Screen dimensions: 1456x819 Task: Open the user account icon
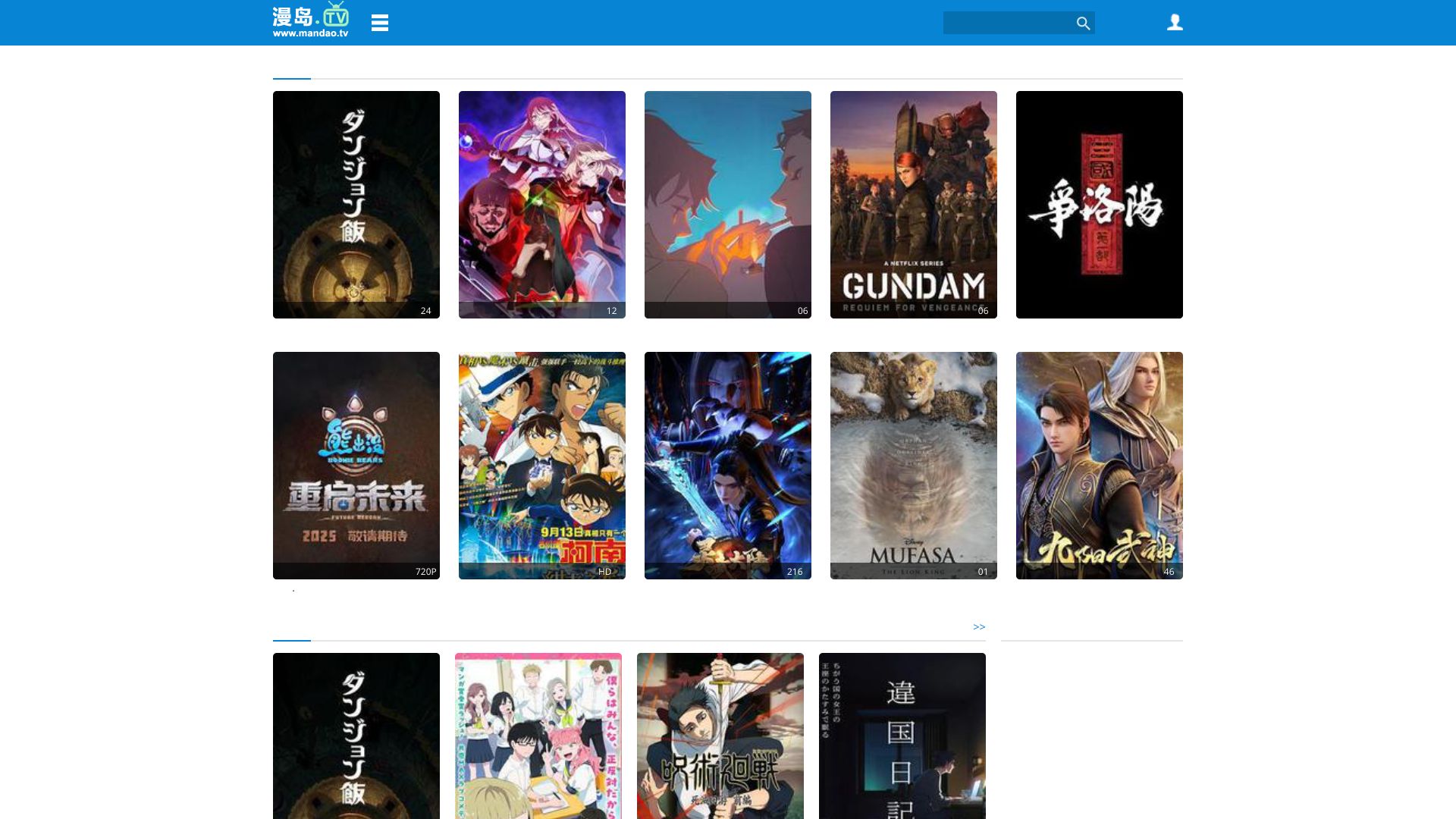pyautogui.click(x=1175, y=23)
